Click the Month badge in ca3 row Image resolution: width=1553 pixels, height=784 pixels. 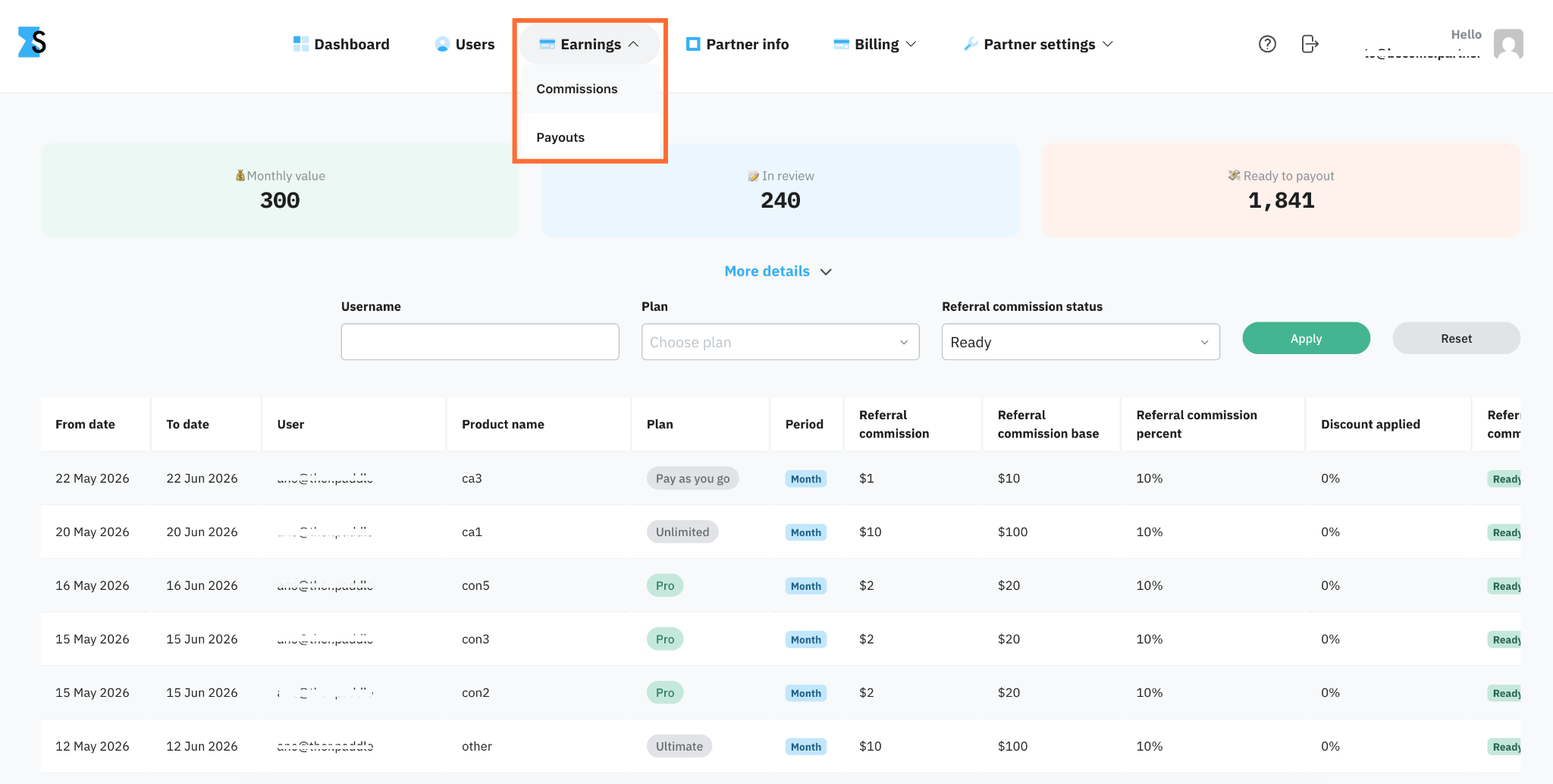[806, 479]
